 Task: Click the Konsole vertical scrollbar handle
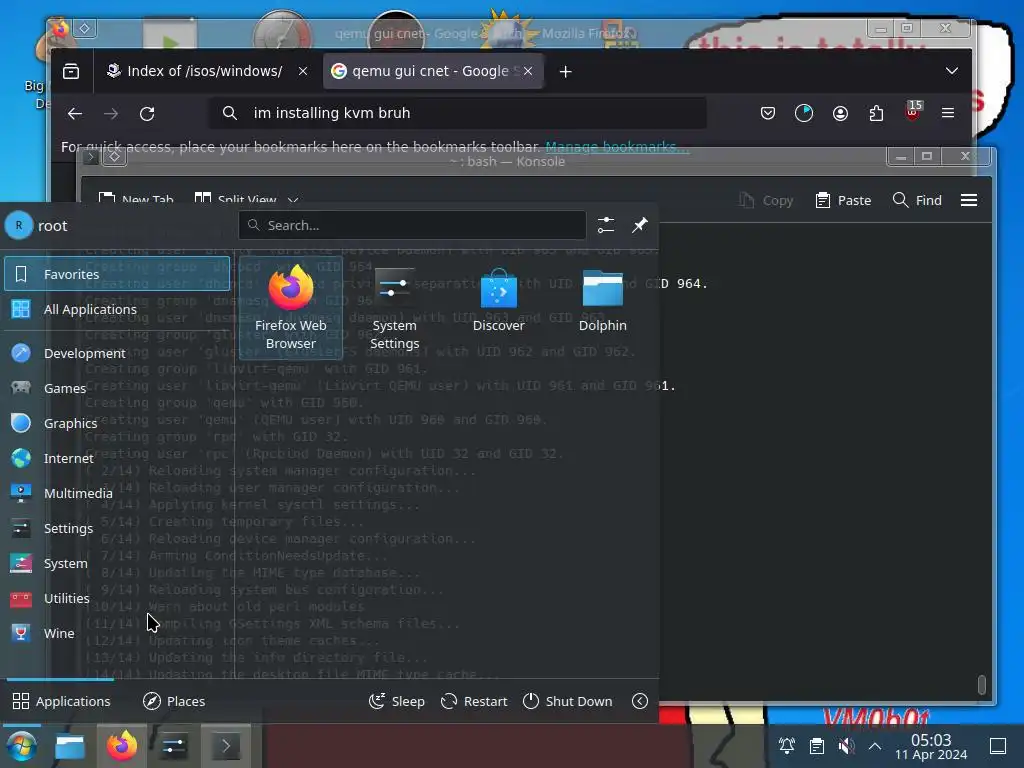pyautogui.click(x=981, y=684)
